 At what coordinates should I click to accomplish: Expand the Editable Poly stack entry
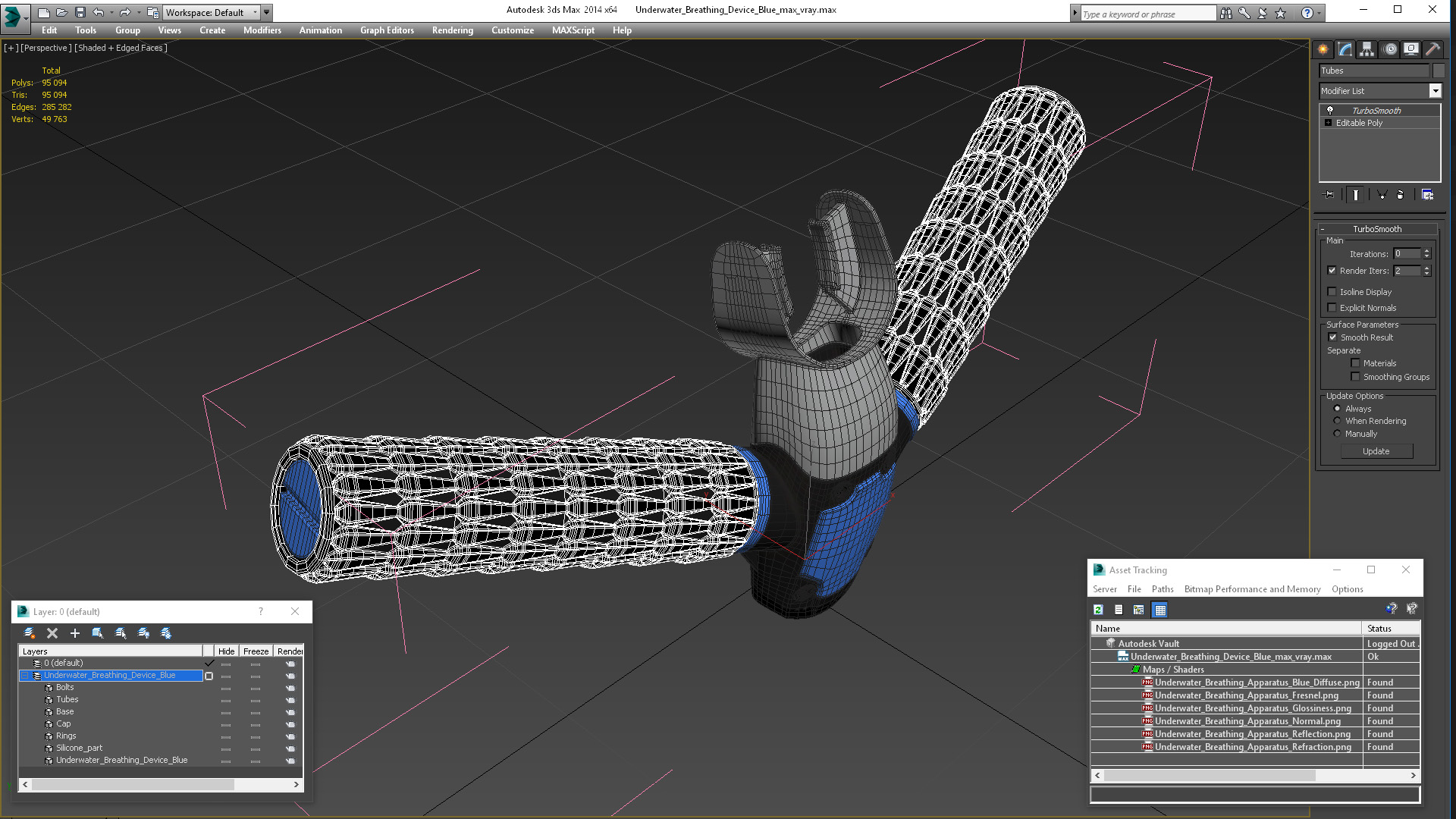coord(1328,123)
